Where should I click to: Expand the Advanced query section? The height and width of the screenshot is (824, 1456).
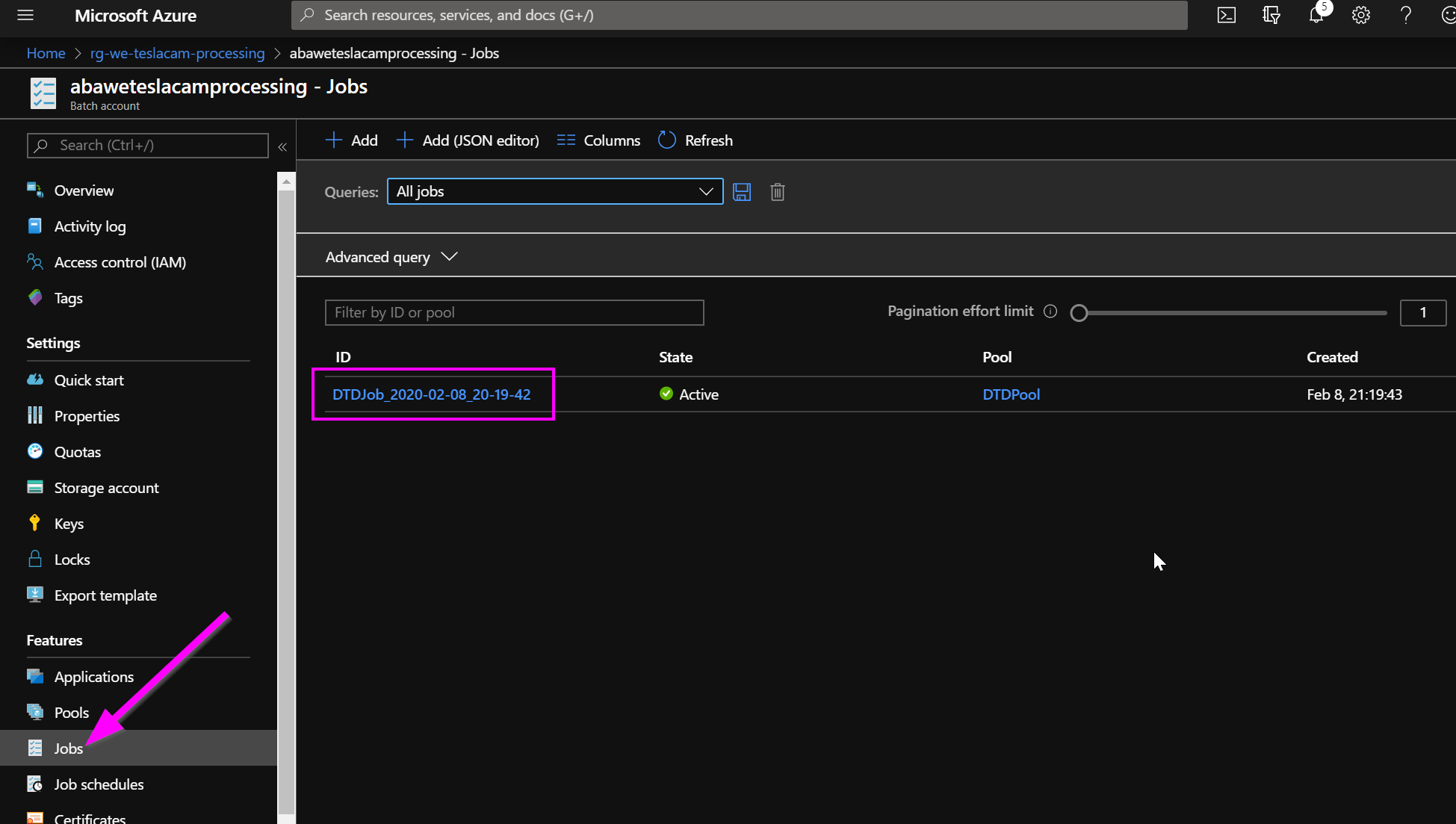tap(391, 257)
